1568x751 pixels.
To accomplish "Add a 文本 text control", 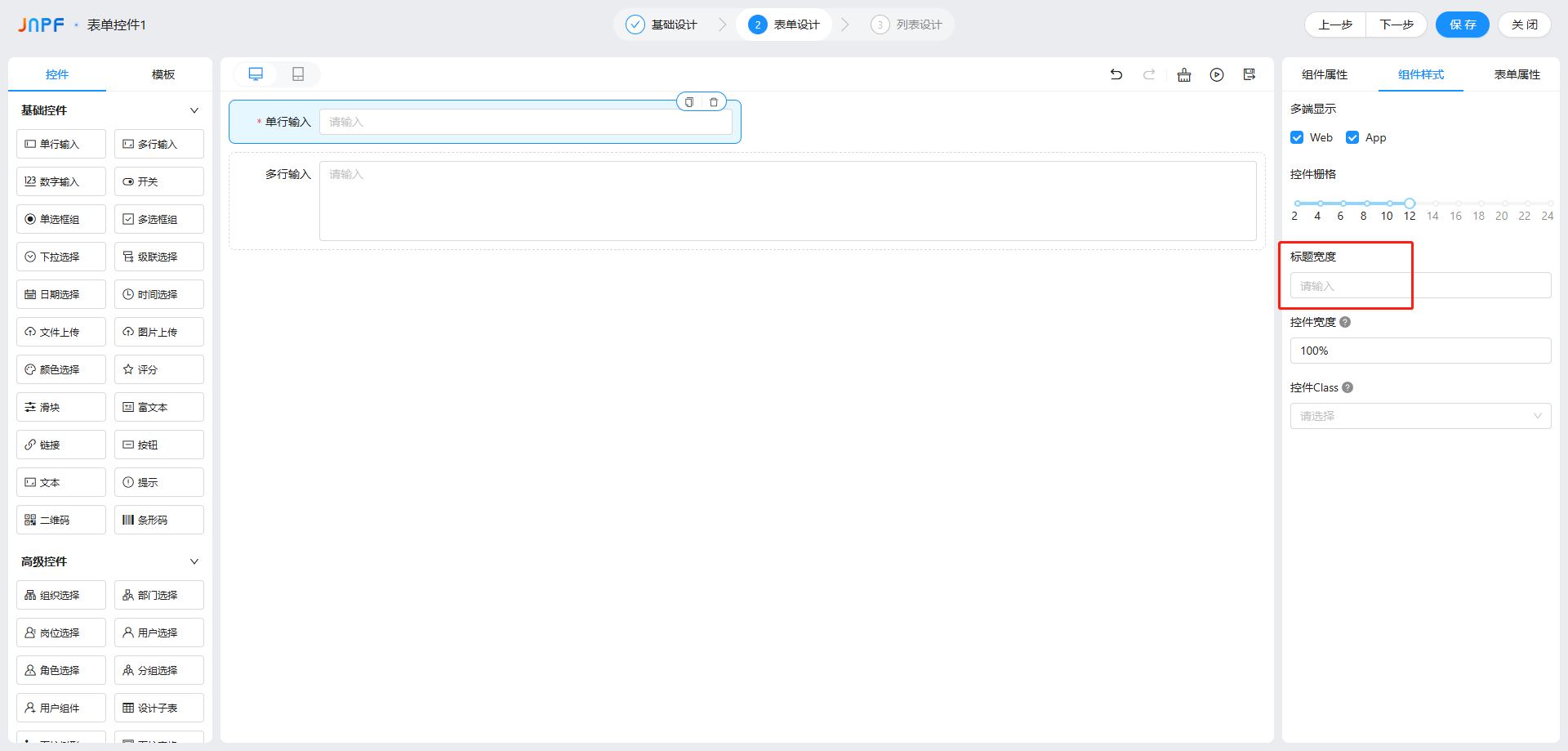I will (61, 482).
